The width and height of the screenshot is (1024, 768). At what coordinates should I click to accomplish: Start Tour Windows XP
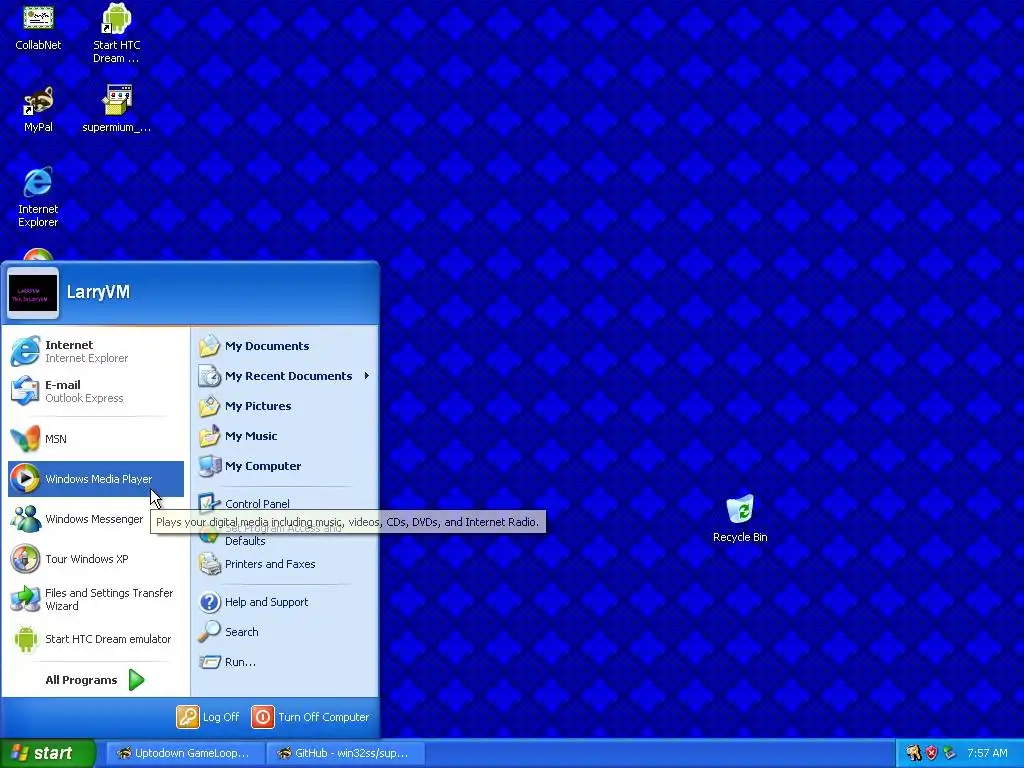coord(96,559)
